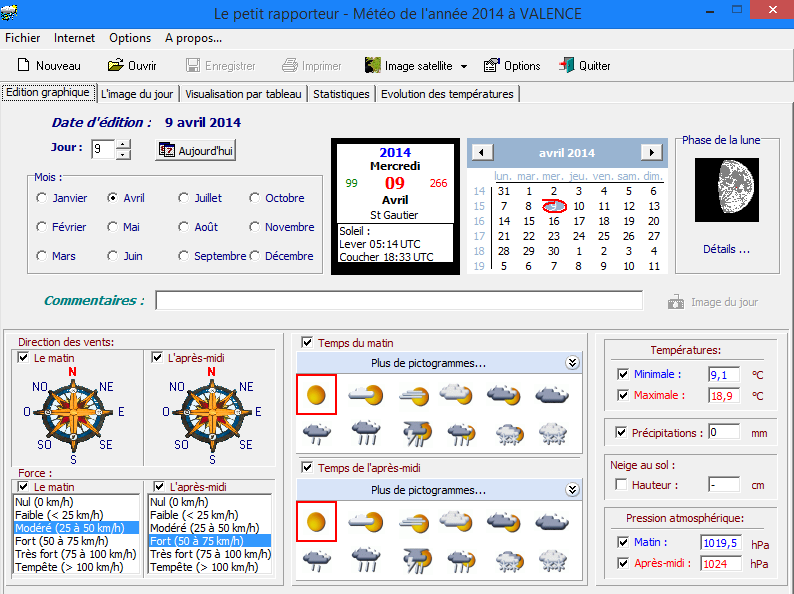Click the Commentaires text field

click(x=399, y=300)
